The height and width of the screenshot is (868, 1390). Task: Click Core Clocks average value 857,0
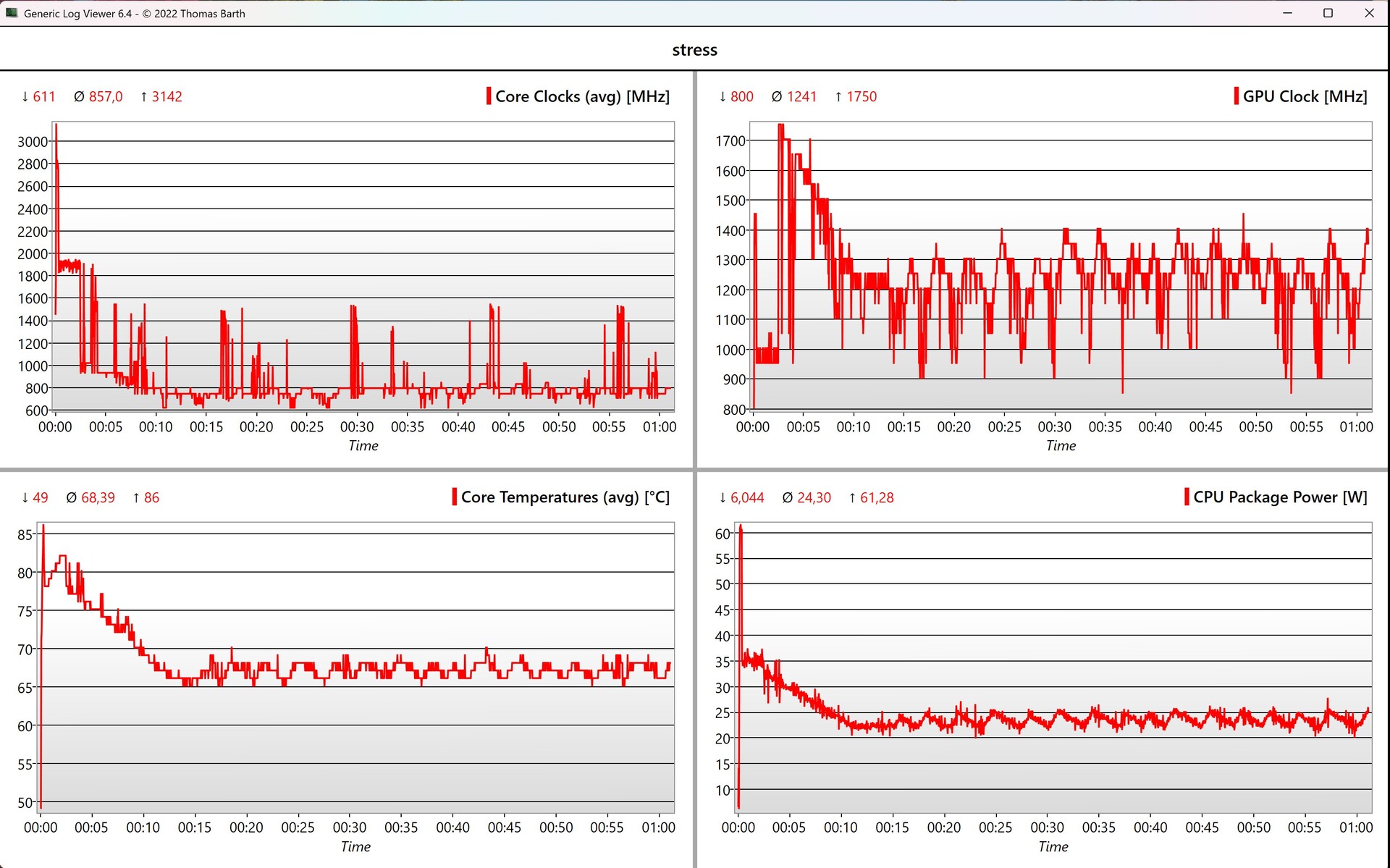tap(106, 96)
